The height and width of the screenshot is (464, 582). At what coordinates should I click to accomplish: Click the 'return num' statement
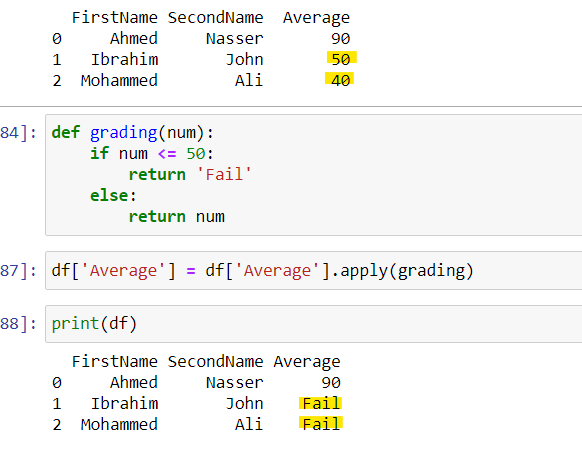click(x=177, y=217)
